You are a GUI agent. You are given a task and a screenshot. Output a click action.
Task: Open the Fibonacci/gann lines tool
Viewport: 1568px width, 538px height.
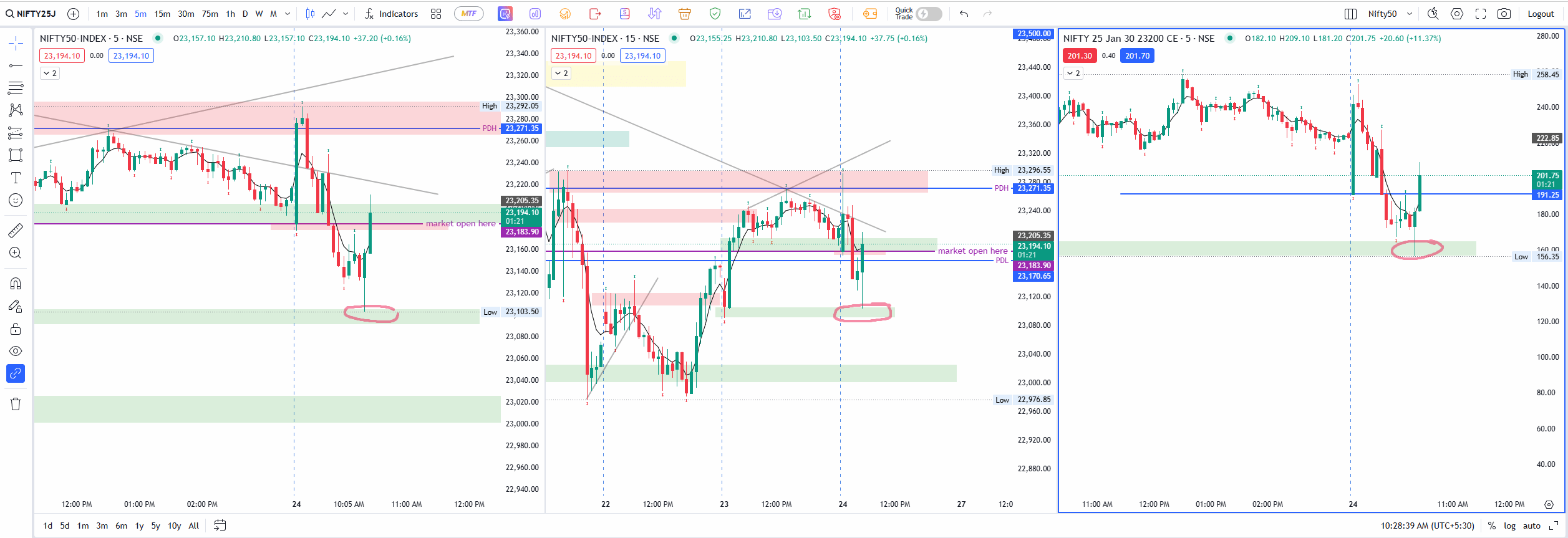[16, 88]
